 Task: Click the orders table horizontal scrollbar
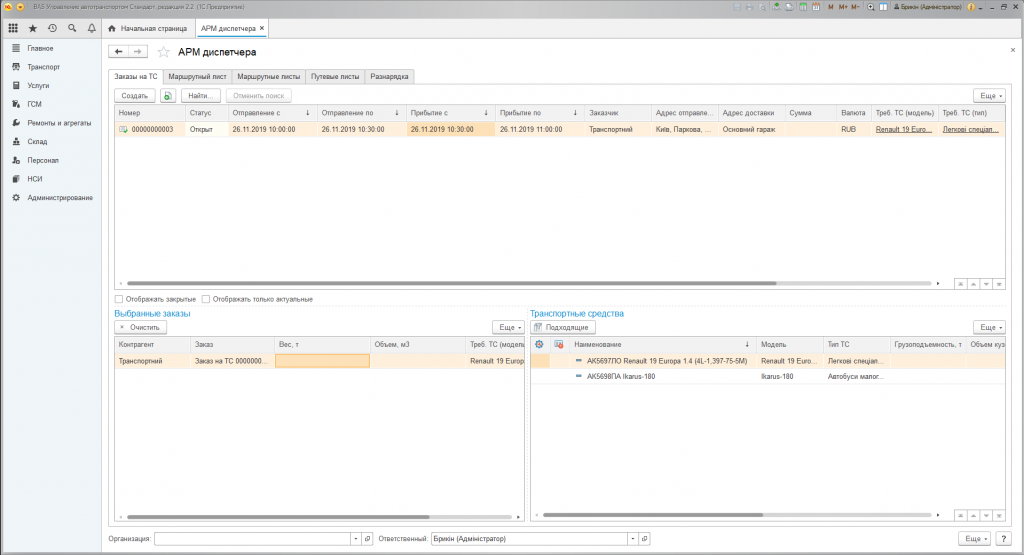point(451,283)
